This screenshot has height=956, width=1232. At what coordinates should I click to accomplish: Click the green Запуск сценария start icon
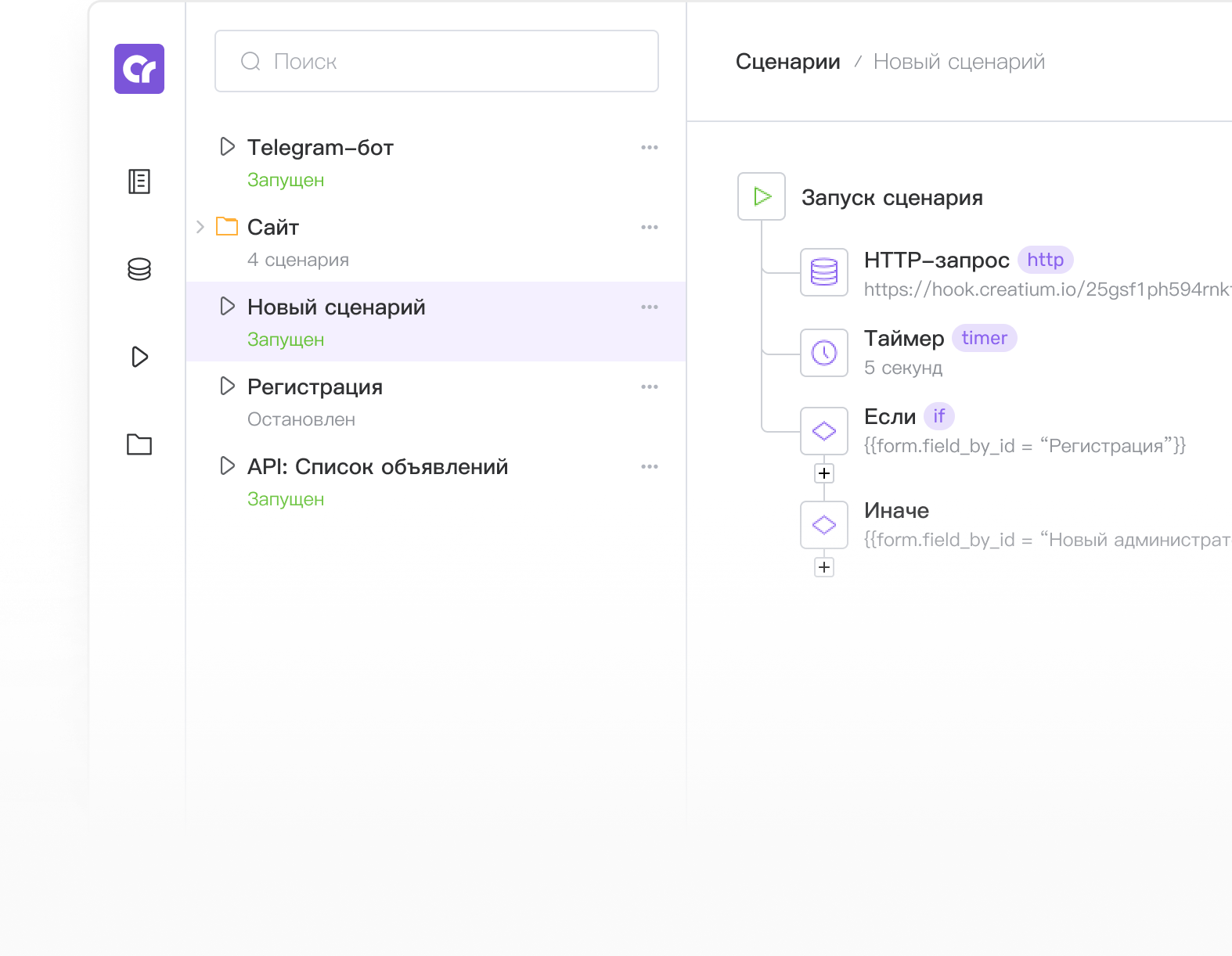[x=762, y=196]
